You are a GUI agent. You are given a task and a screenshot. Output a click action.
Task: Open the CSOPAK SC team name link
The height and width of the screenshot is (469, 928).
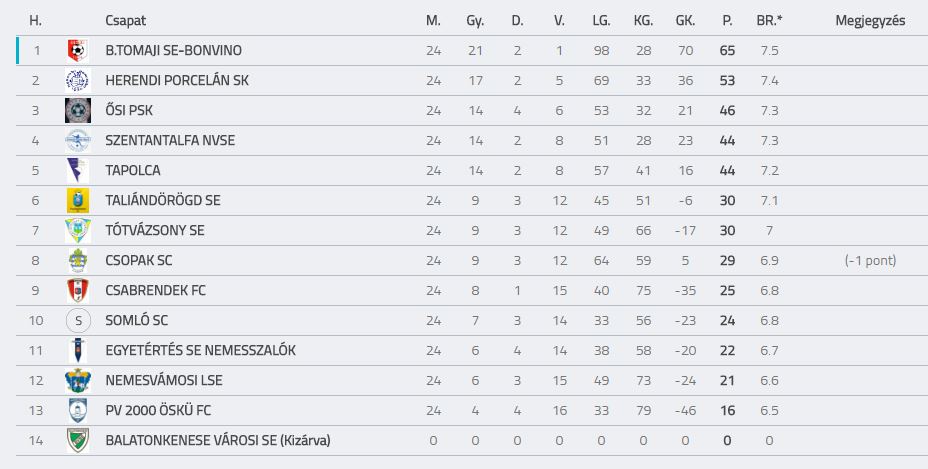click(138, 261)
